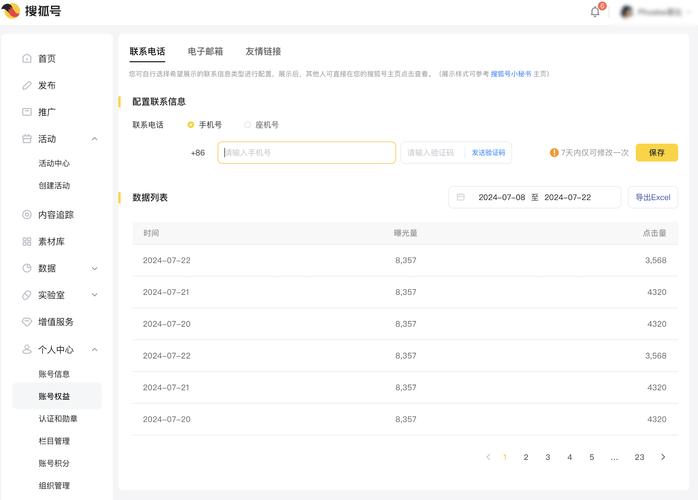Click the icon beside 推广
Screen dimensions: 698x500
pyautogui.click(x=27, y=112)
